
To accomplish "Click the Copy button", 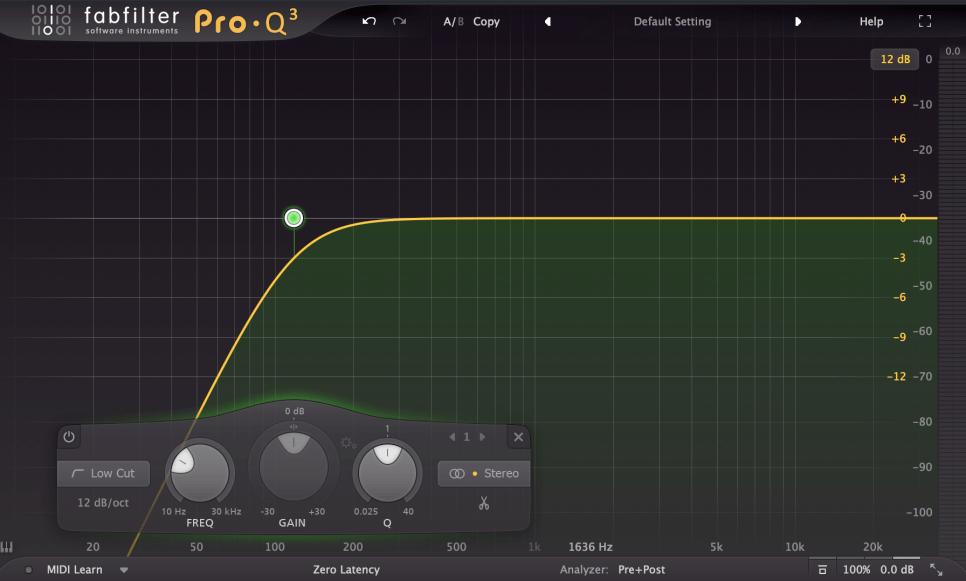I will (x=487, y=21).
